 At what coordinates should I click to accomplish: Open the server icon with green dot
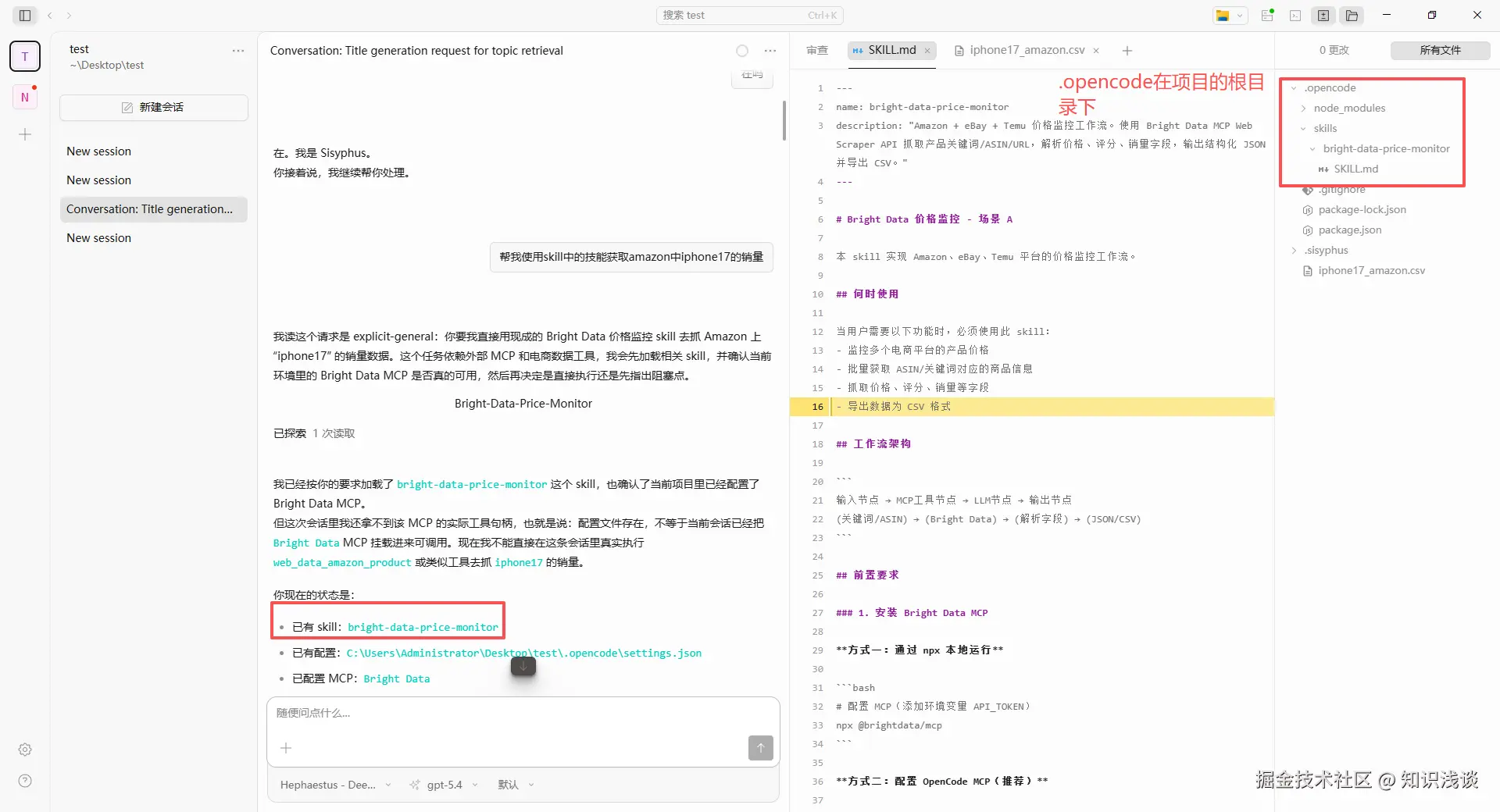1267,16
